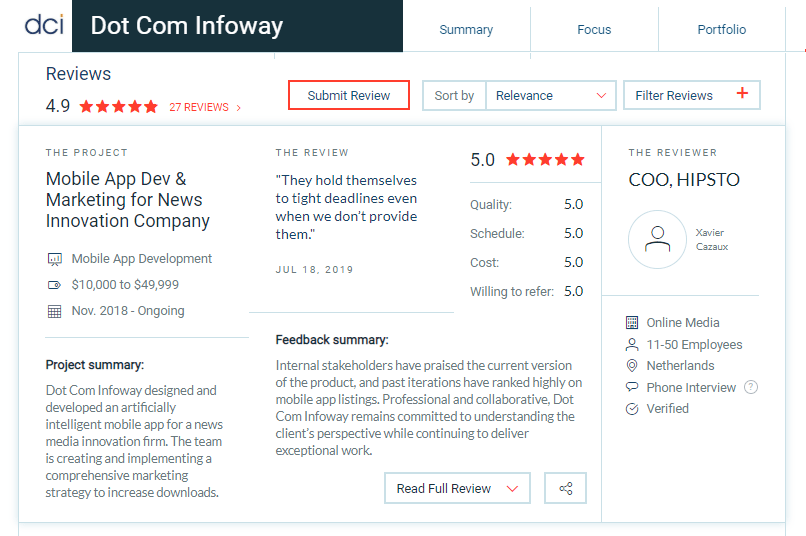
Task: Expand Read Full Review
Action: 457,488
